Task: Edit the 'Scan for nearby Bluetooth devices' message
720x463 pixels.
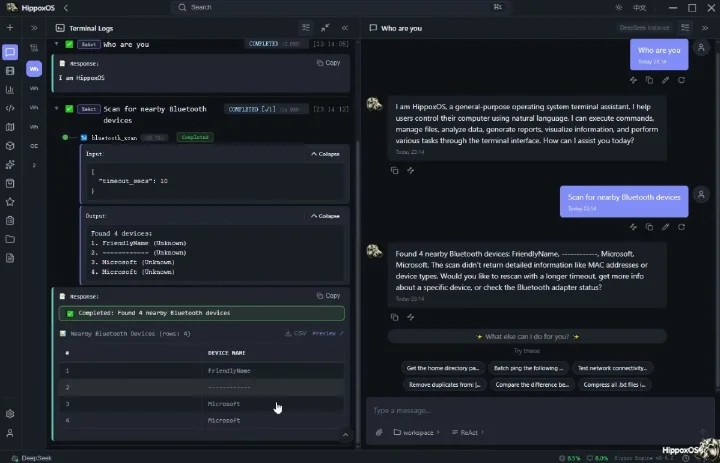Action: point(665,227)
